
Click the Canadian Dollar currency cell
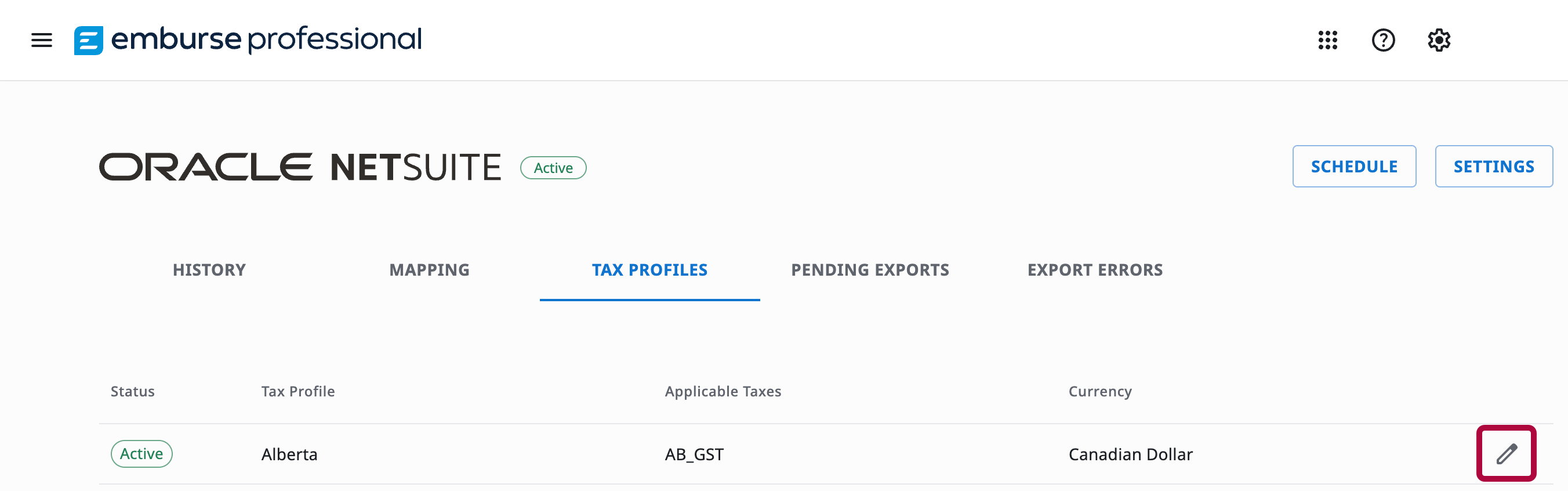tap(1130, 454)
